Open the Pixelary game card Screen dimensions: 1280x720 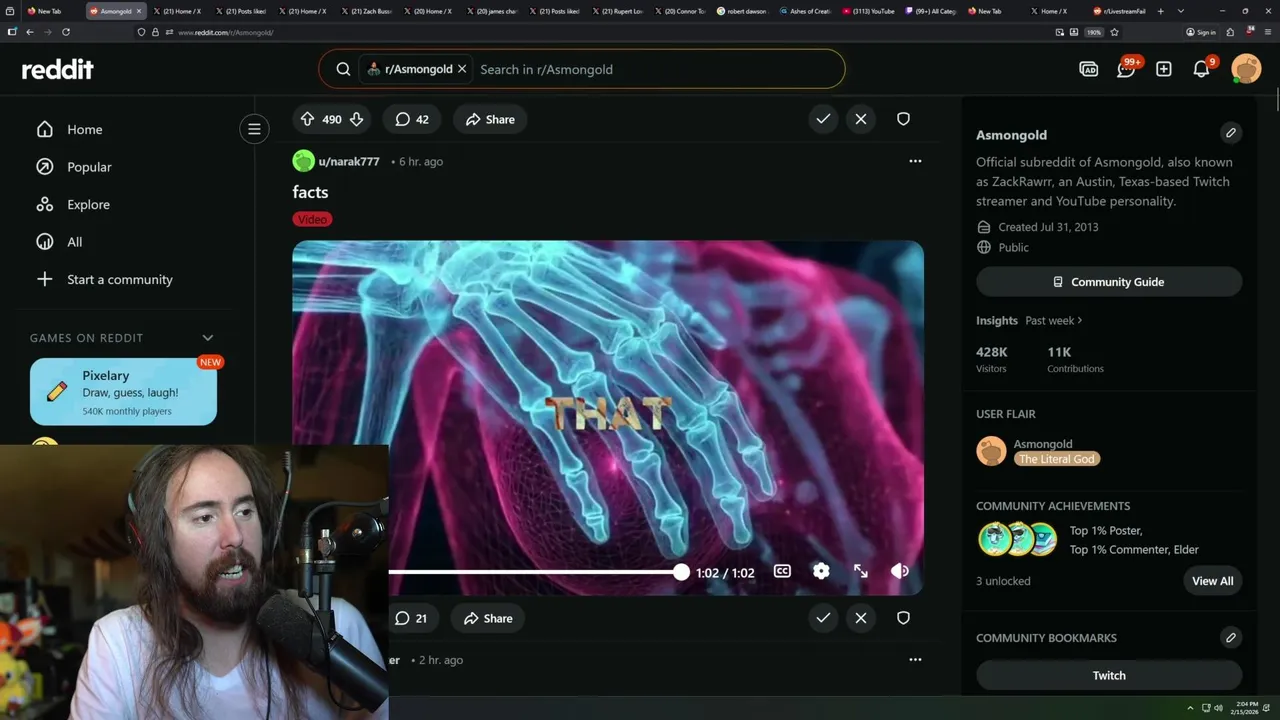[x=123, y=392]
